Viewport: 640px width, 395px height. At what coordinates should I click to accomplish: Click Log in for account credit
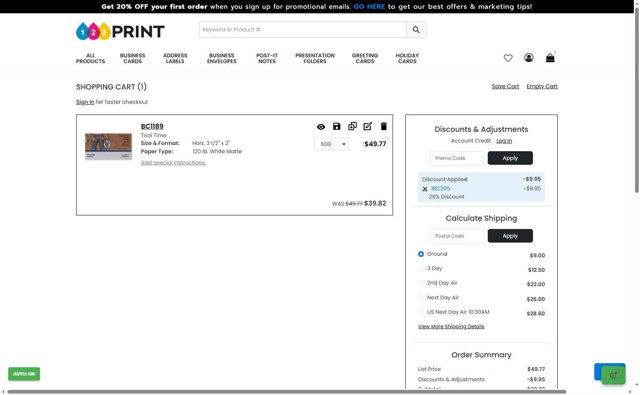[x=504, y=141]
